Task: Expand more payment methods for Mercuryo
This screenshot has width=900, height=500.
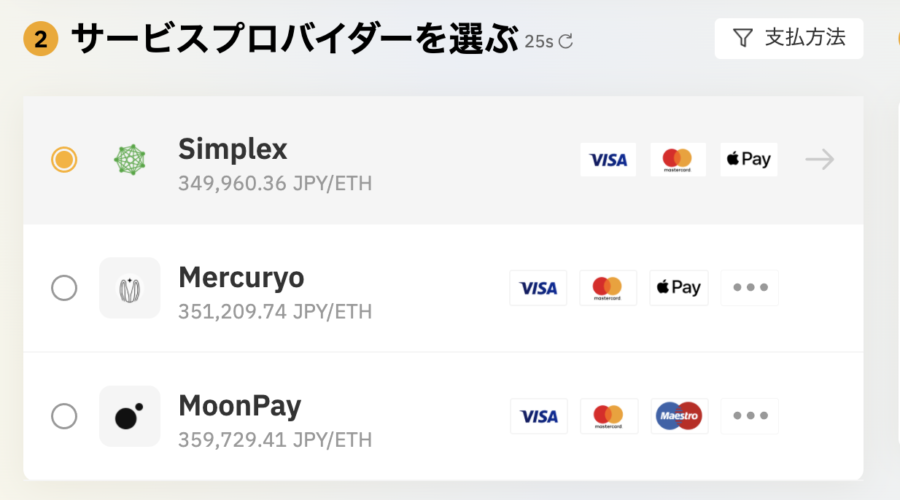Action: click(750, 288)
